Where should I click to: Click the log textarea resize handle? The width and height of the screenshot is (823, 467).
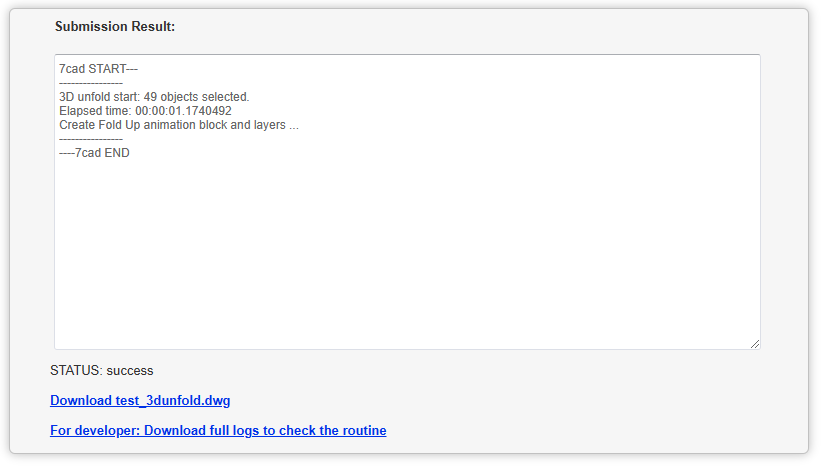pos(754,343)
